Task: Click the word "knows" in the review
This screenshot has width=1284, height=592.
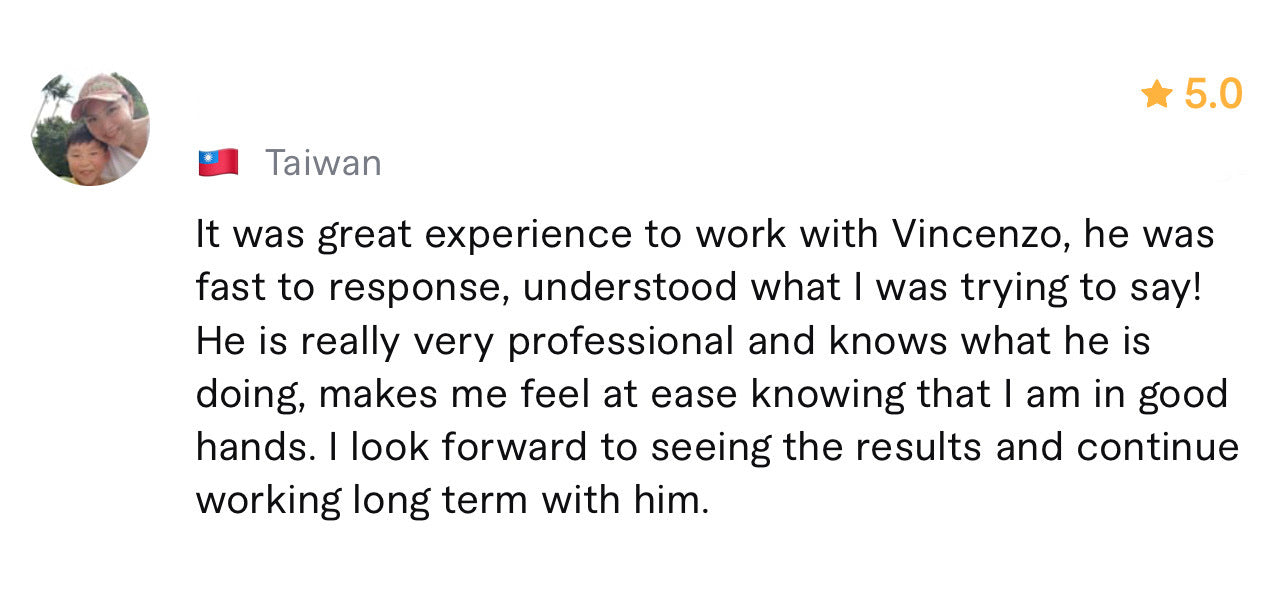Action: click(888, 341)
